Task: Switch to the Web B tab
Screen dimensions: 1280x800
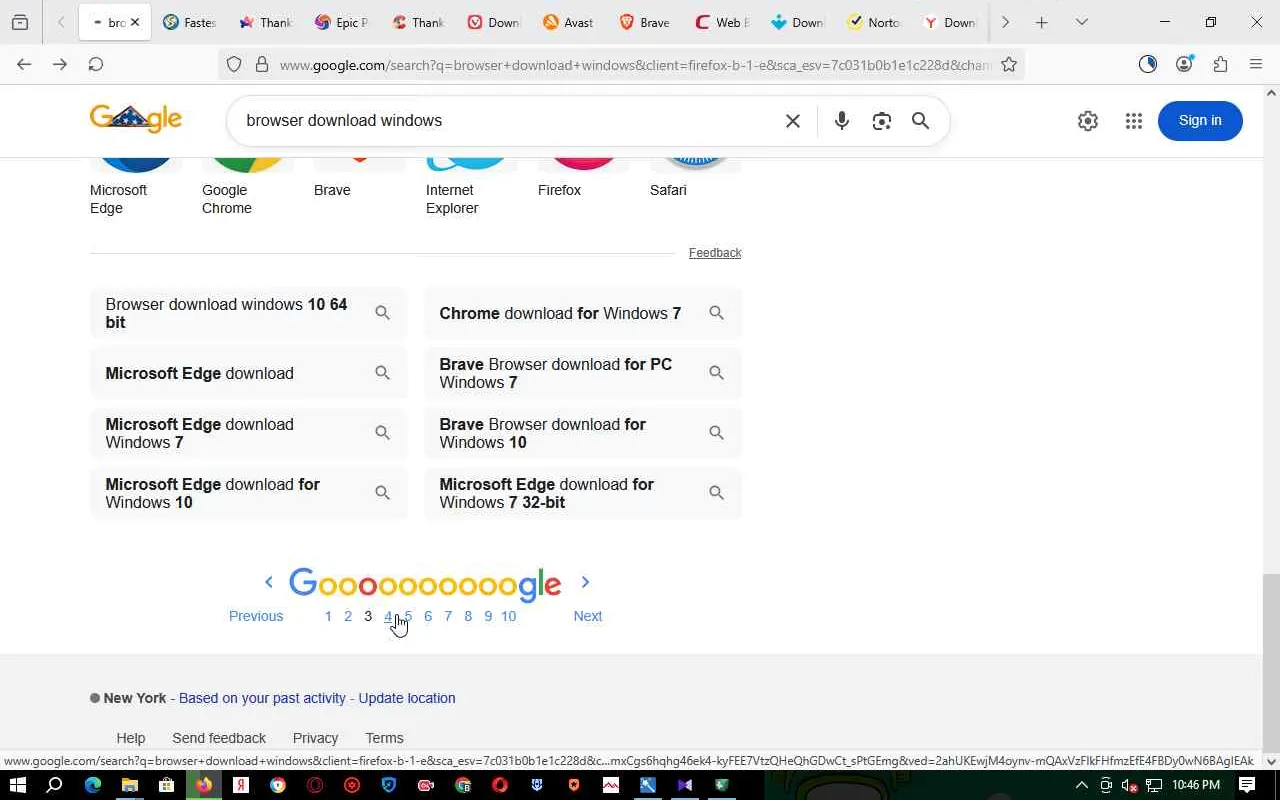Action: [723, 22]
